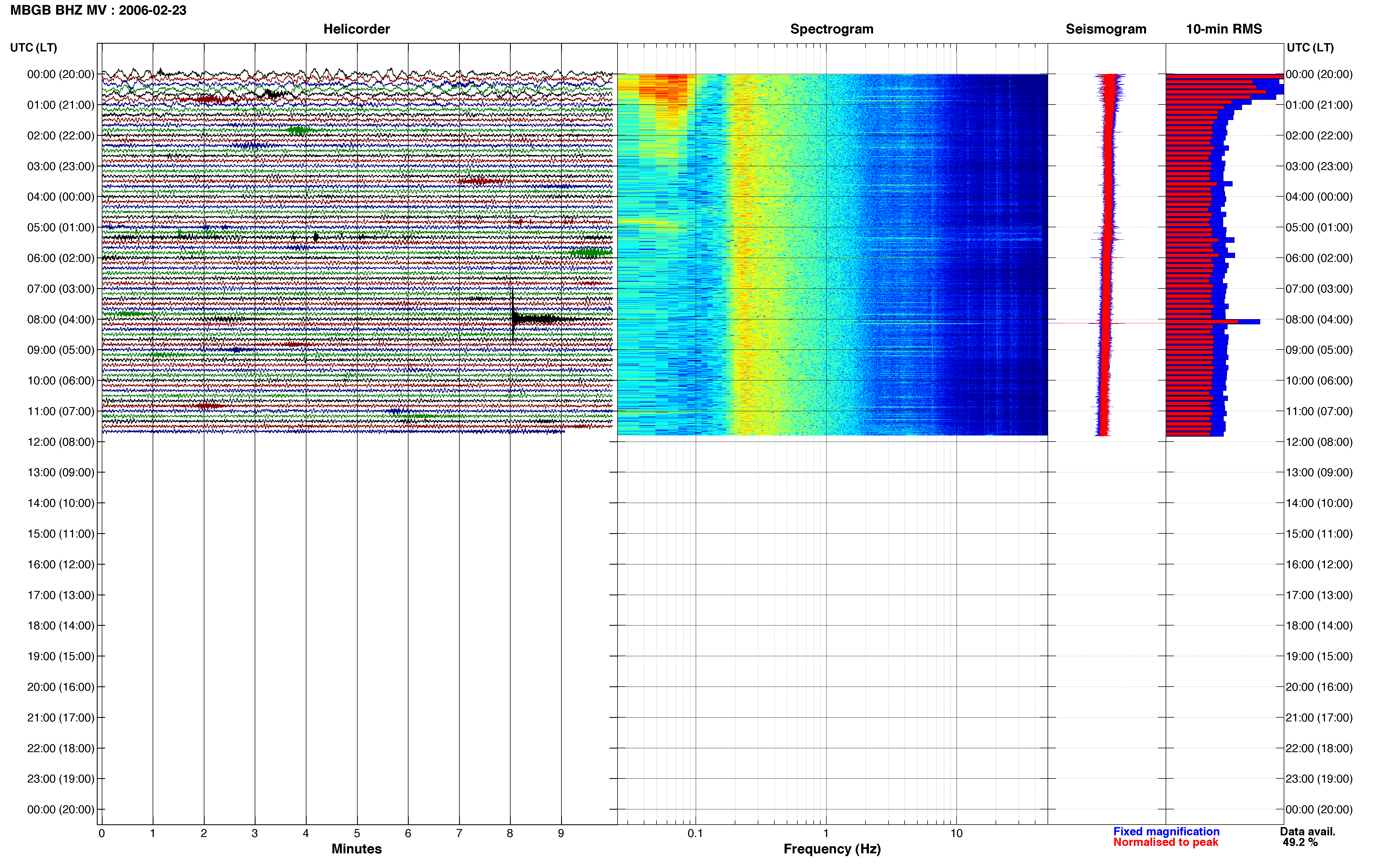The image size is (1388, 868).
Task: Click the left '13:00 (09:00)' time label
Action: (61, 473)
